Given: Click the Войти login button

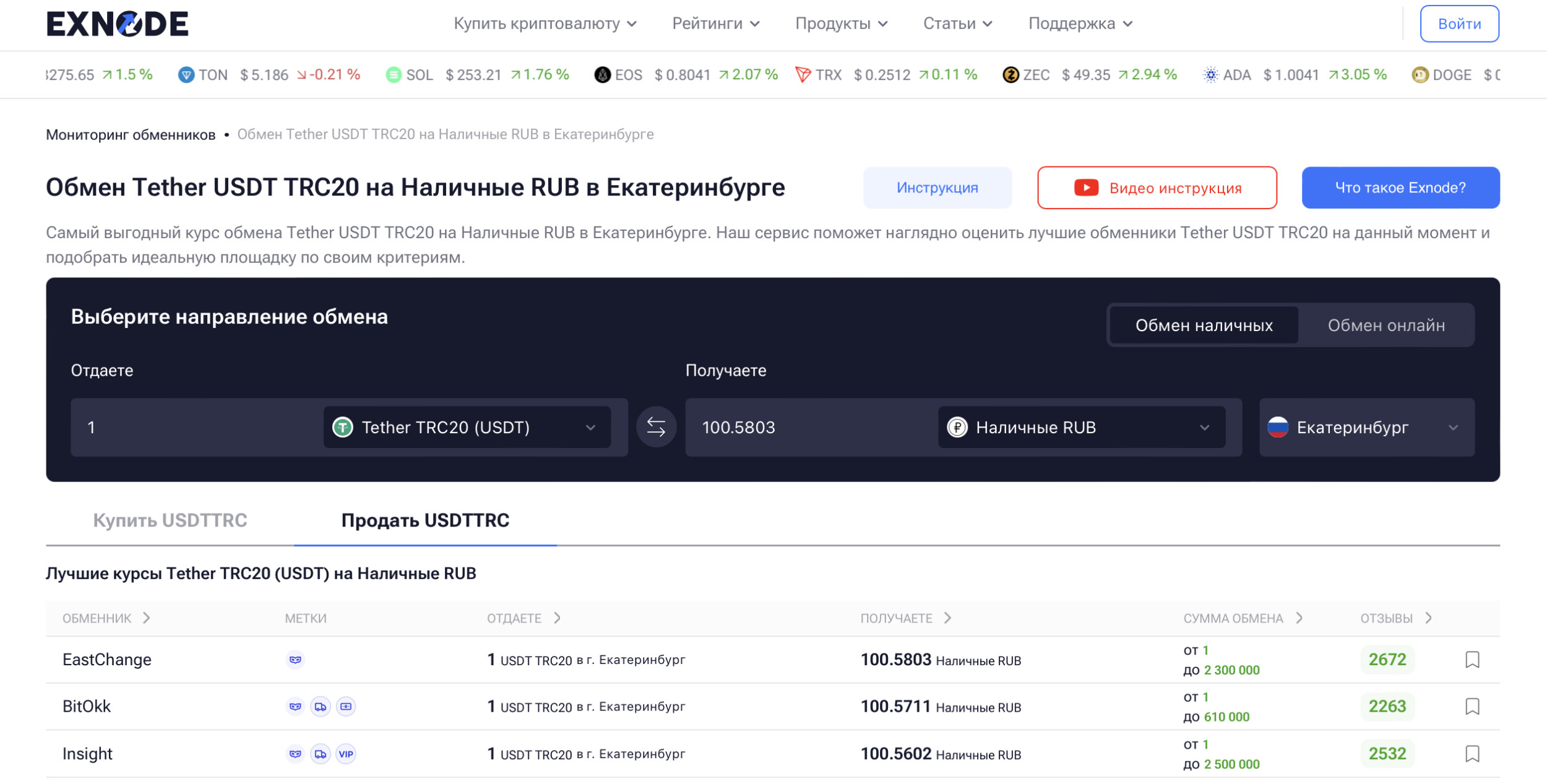Looking at the screenshot, I should point(1459,24).
